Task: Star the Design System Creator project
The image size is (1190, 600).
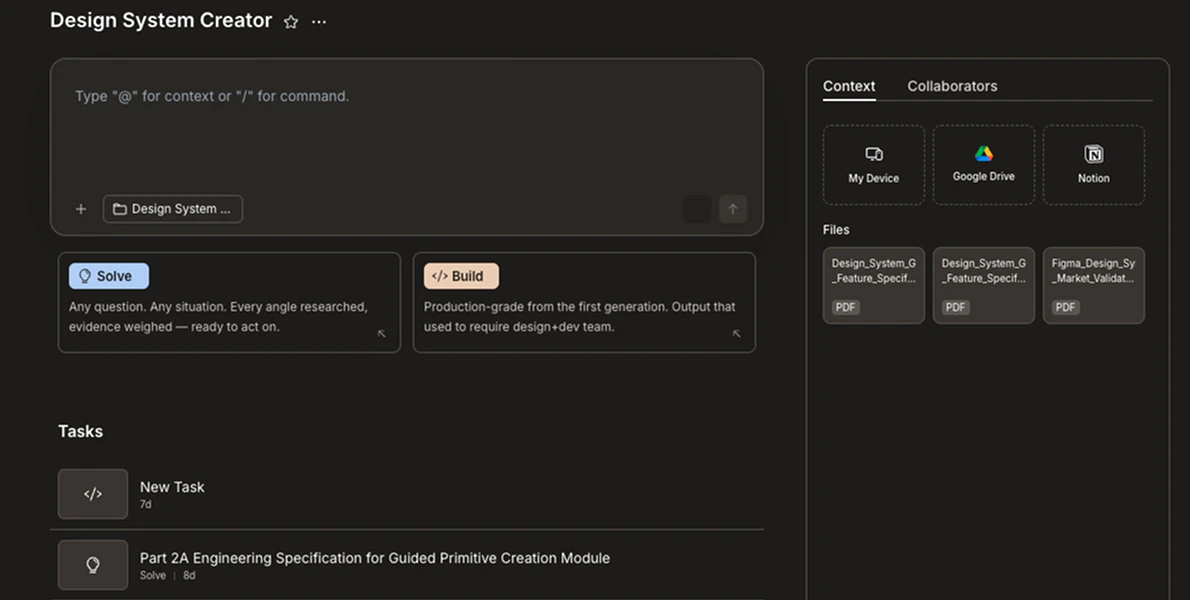Action: (x=291, y=22)
